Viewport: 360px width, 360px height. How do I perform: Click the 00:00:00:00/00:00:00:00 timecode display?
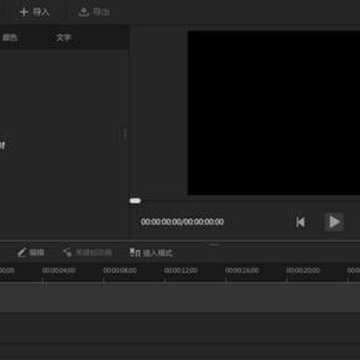182,222
